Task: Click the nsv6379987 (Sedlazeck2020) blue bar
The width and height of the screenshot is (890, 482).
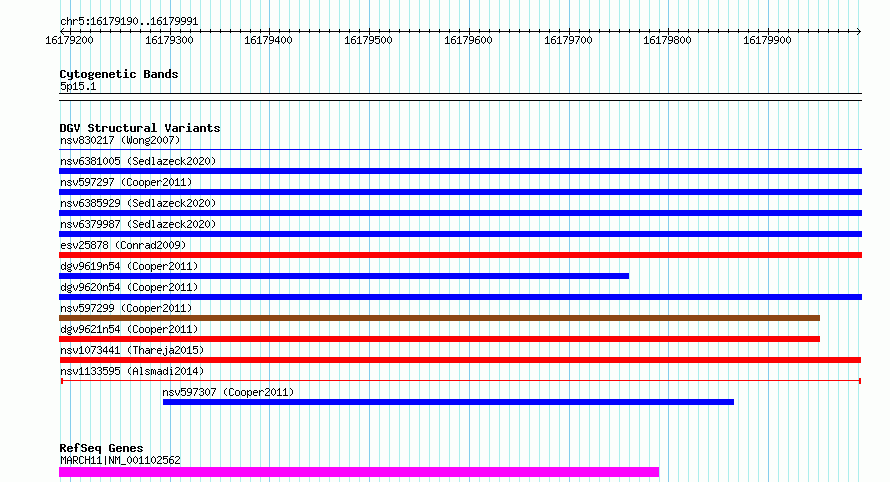Action: pyautogui.click(x=460, y=234)
